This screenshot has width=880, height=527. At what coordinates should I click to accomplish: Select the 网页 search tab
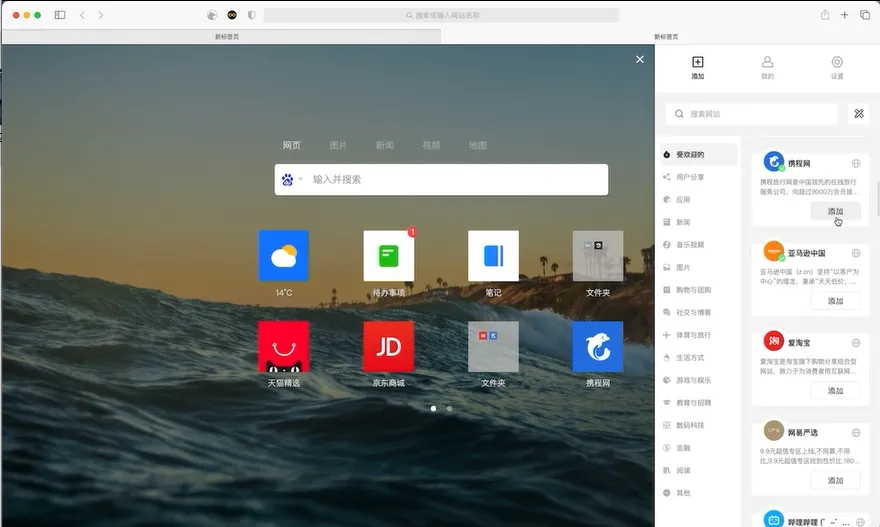[291, 145]
